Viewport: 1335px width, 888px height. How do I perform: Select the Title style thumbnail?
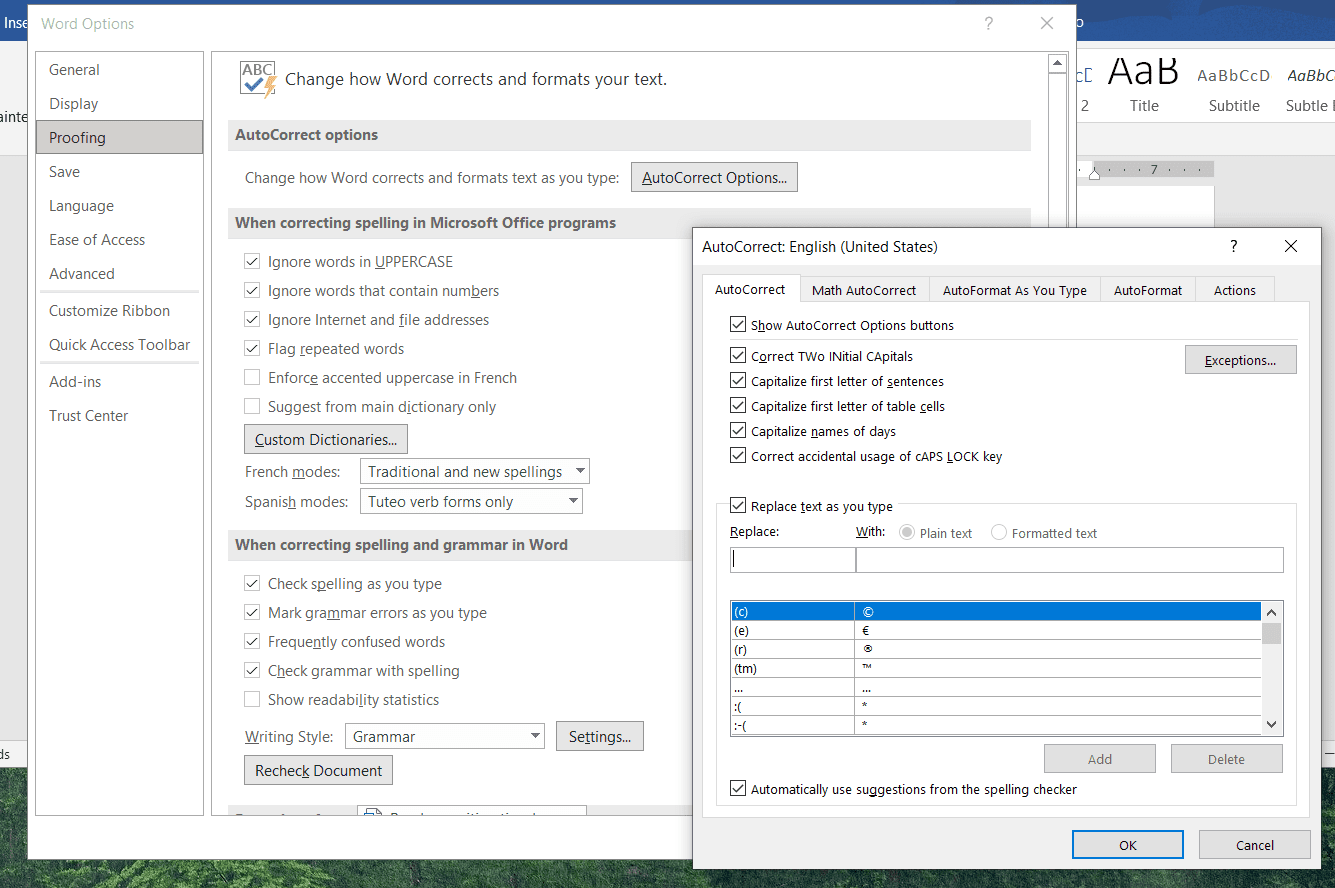click(1144, 84)
